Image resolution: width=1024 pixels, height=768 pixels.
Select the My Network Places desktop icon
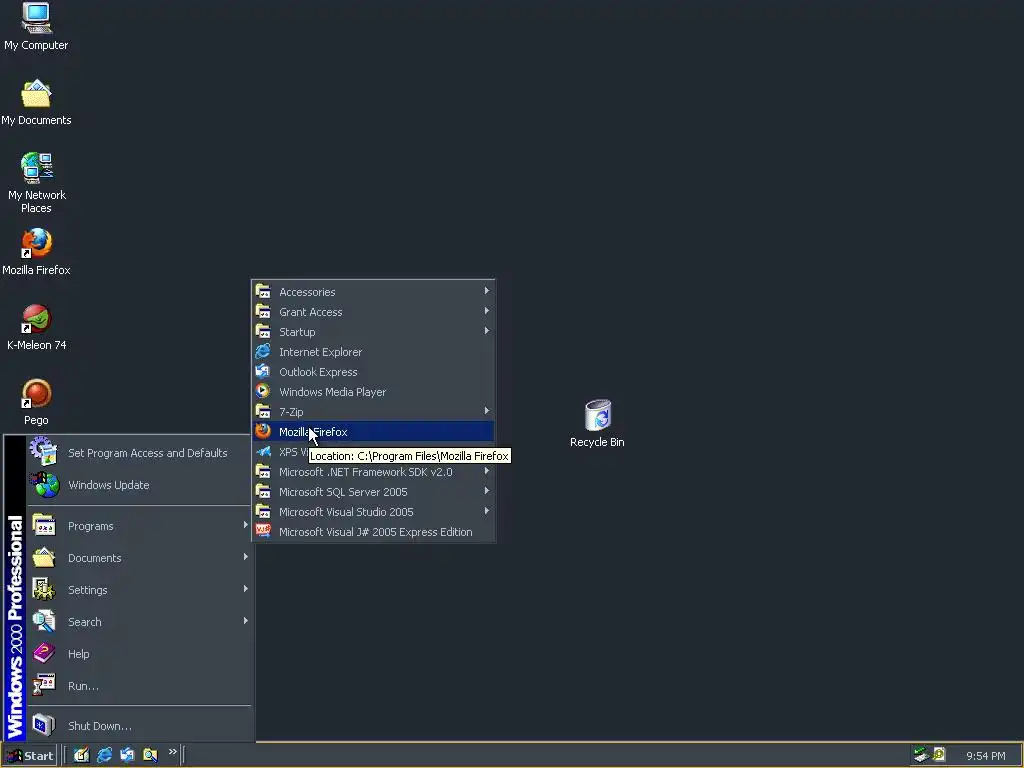coord(36,184)
